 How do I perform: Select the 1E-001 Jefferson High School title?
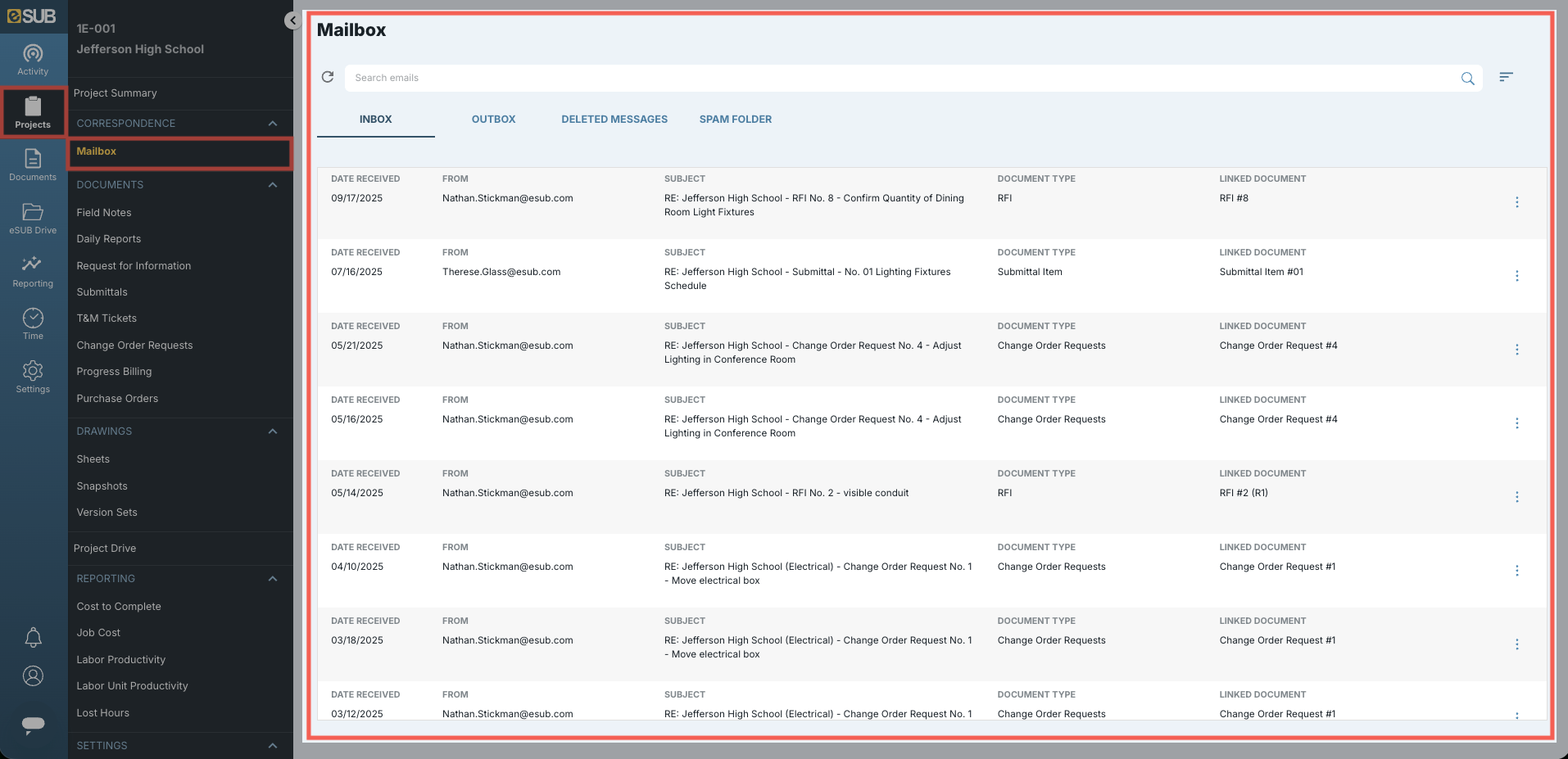tap(140, 38)
